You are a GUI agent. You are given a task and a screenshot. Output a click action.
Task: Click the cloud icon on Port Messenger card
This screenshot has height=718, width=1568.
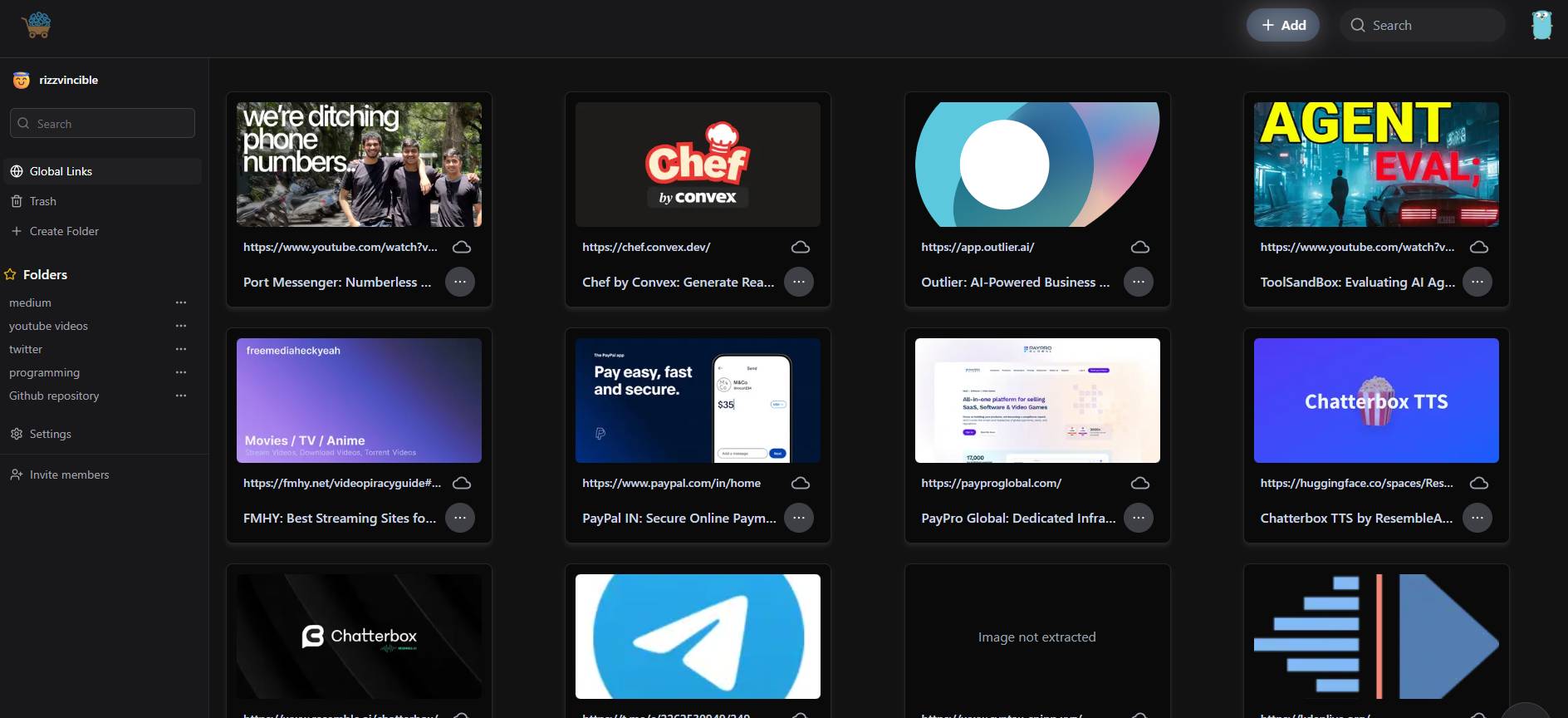tap(462, 247)
